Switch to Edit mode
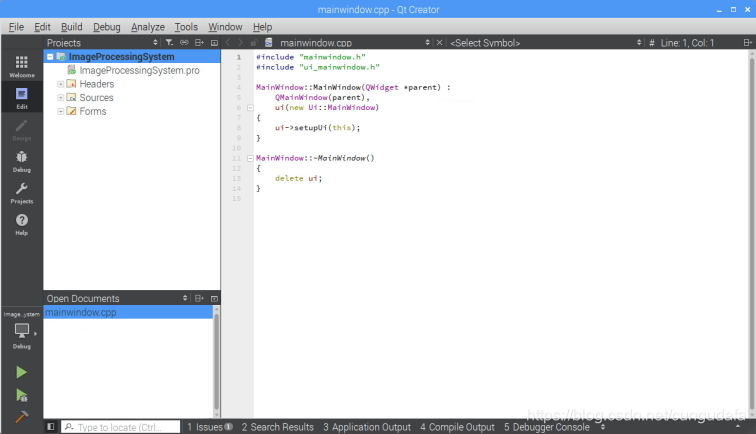Screen dimensions: 756x434 coord(22,98)
